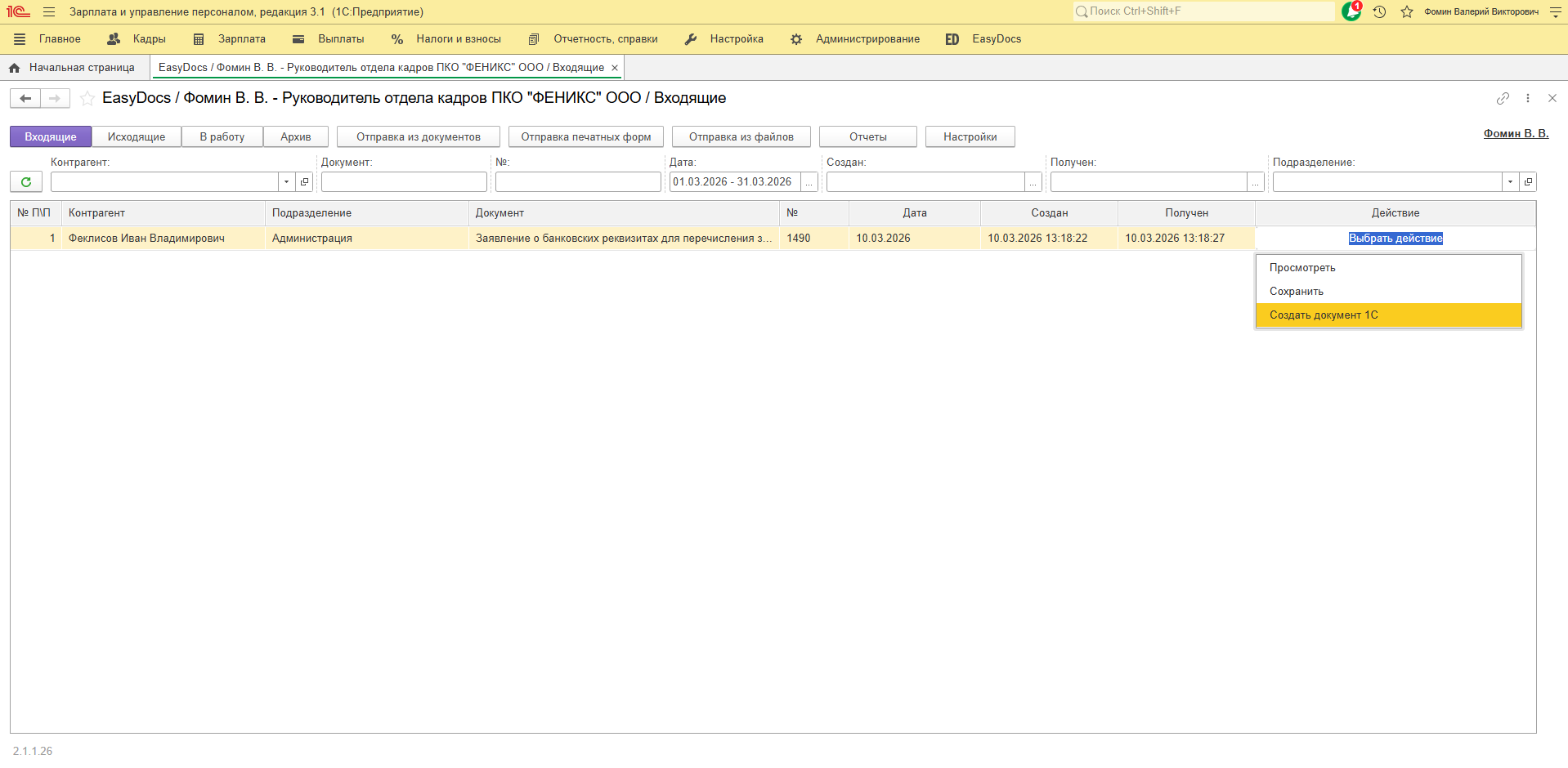Image resolution: width=1568 pixels, height=768 pixels.
Task: Click the back navigation arrow
Action: click(25, 99)
